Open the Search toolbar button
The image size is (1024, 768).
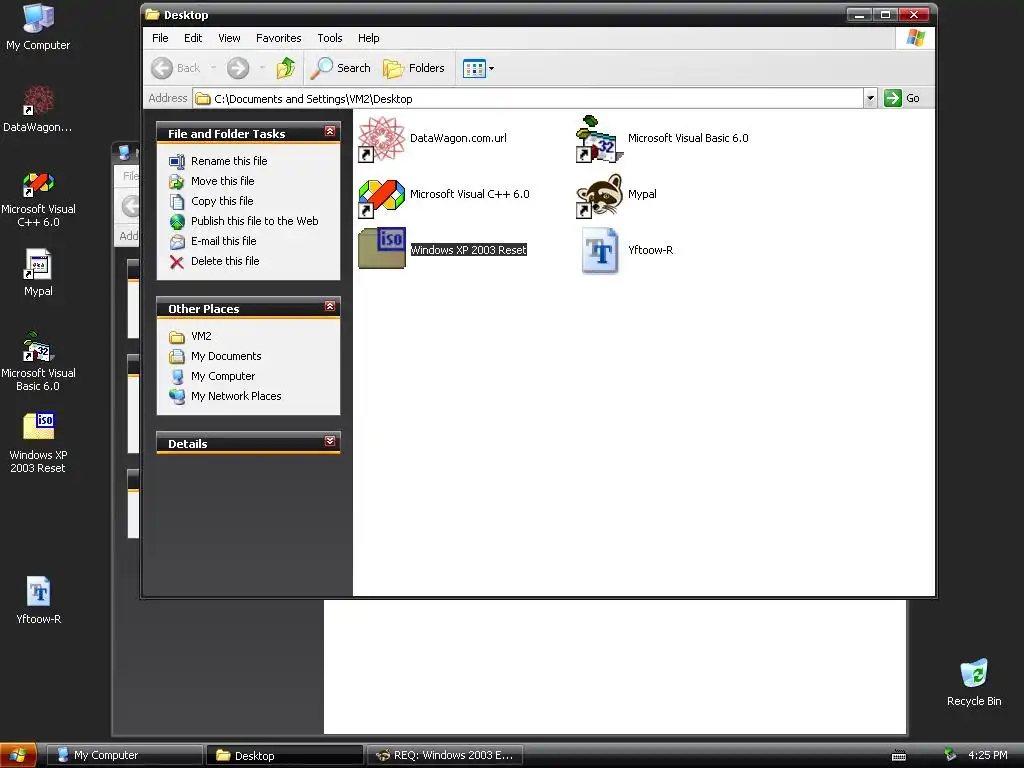click(x=340, y=68)
